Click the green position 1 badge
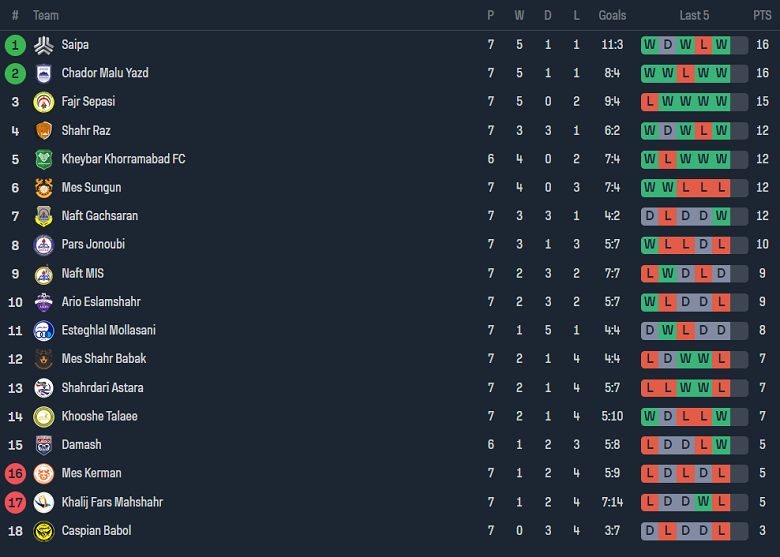Image resolution: width=780 pixels, height=557 pixels. coord(15,45)
